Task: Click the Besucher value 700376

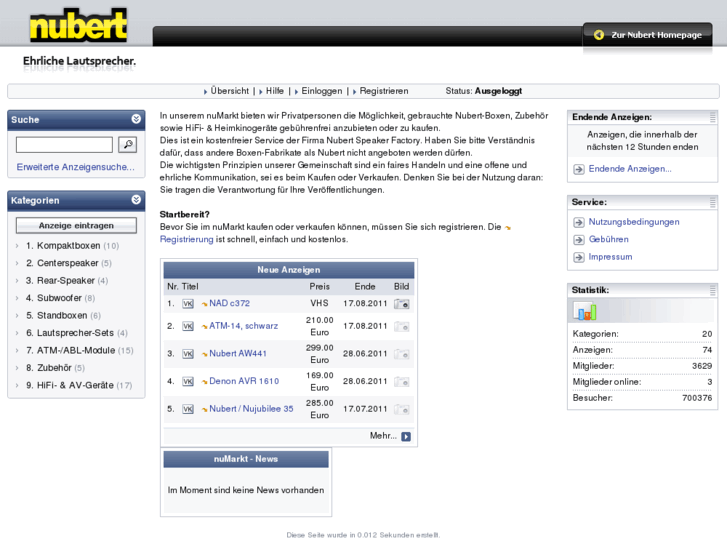Action: pyautogui.click(x=697, y=398)
